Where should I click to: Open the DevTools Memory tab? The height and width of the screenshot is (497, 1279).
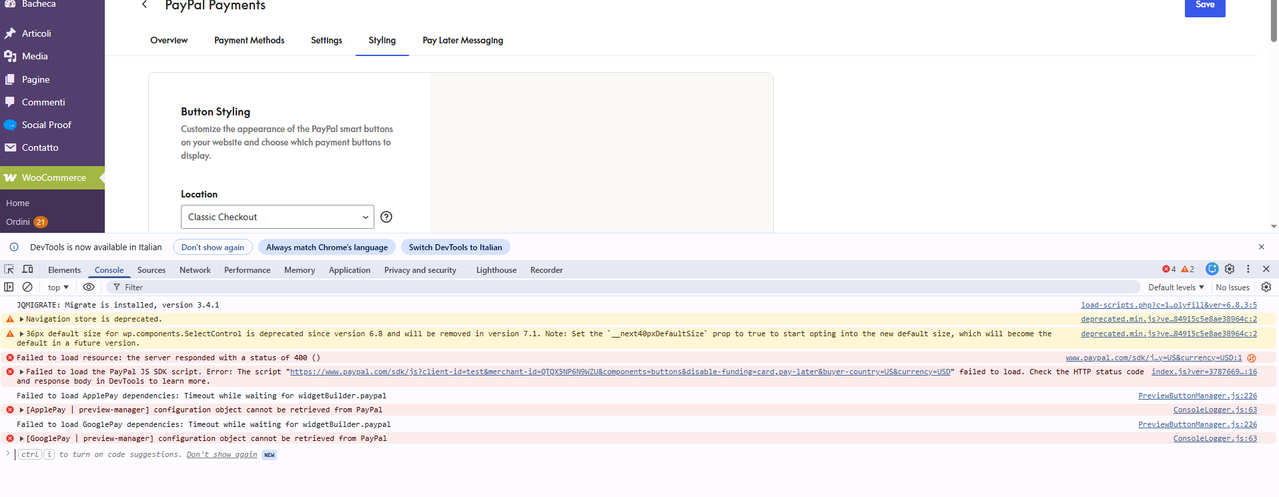(x=299, y=270)
